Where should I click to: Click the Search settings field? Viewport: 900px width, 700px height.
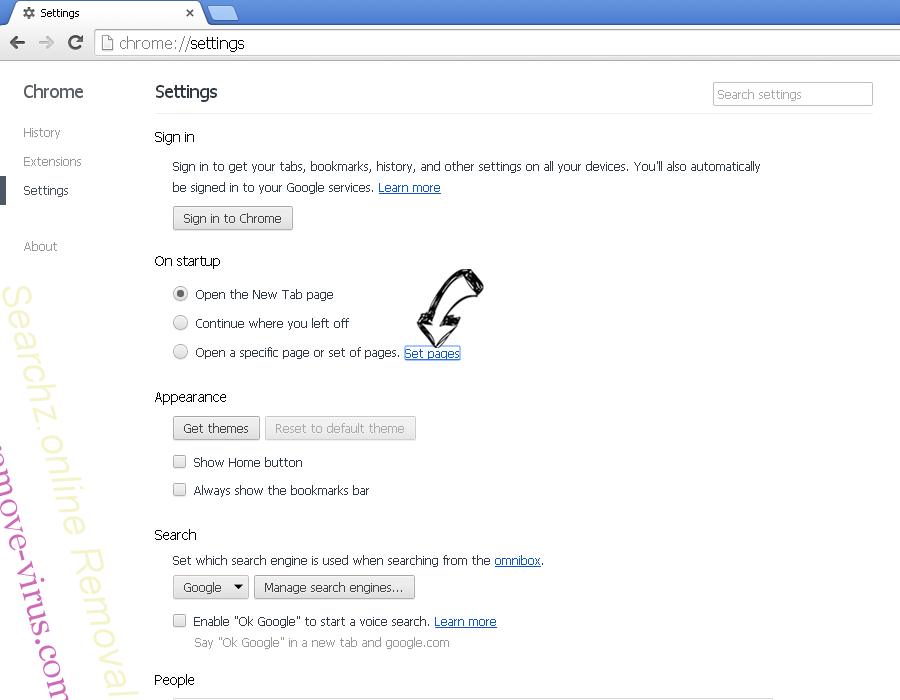(793, 94)
